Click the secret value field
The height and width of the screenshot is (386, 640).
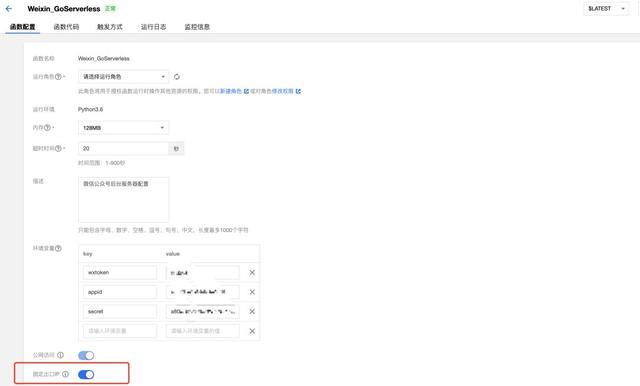point(202,312)
